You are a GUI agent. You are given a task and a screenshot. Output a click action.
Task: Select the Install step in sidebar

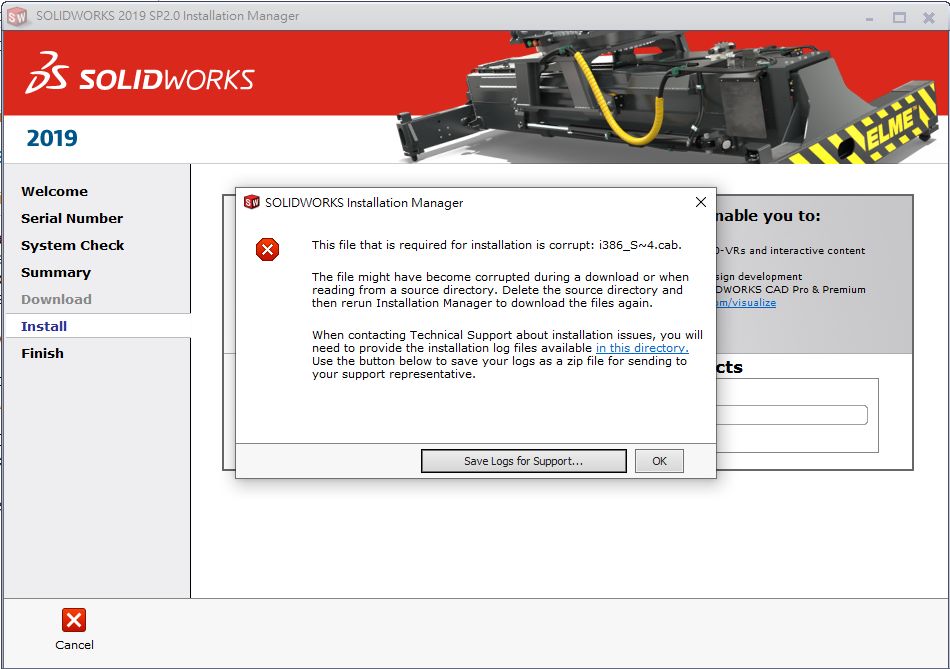pyautogui.click(x=44, y=327)
